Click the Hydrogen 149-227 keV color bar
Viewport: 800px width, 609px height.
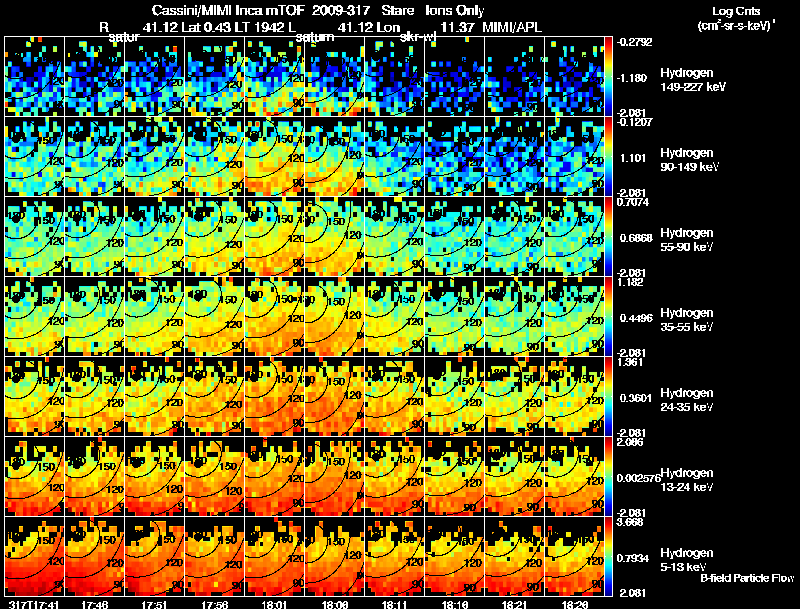point(608,77)
